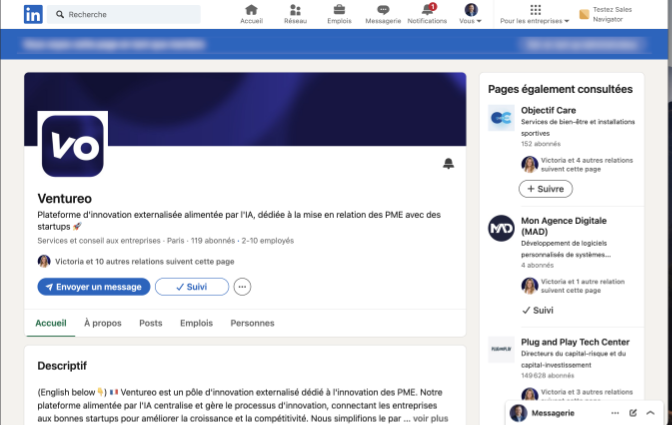
Task: Select the Accueil page tab
Action: (51, 323)
